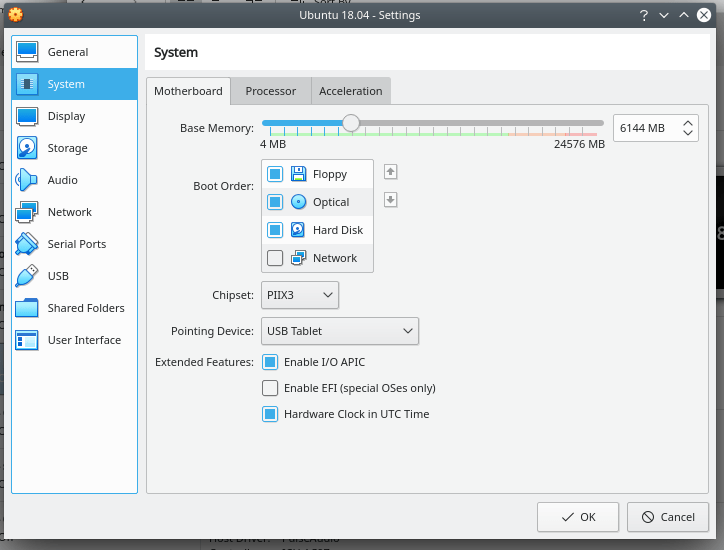Open Shared Folders category icon
724x550 pixels.
[27, 308]
